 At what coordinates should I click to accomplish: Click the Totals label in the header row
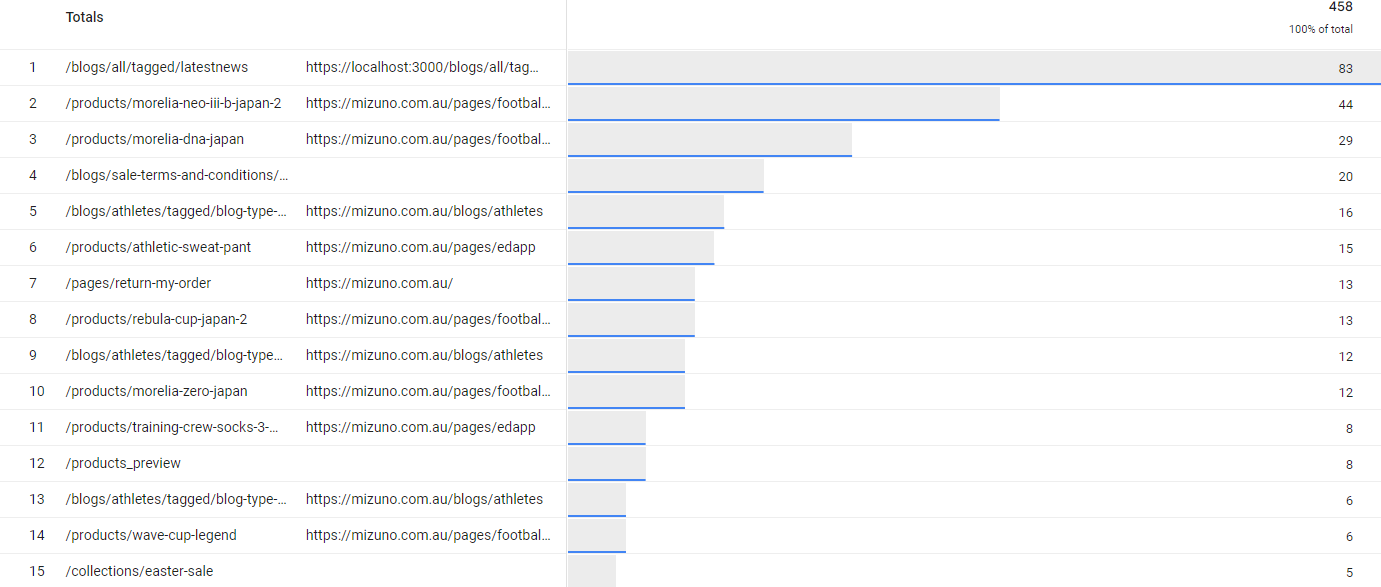(84, 17)
